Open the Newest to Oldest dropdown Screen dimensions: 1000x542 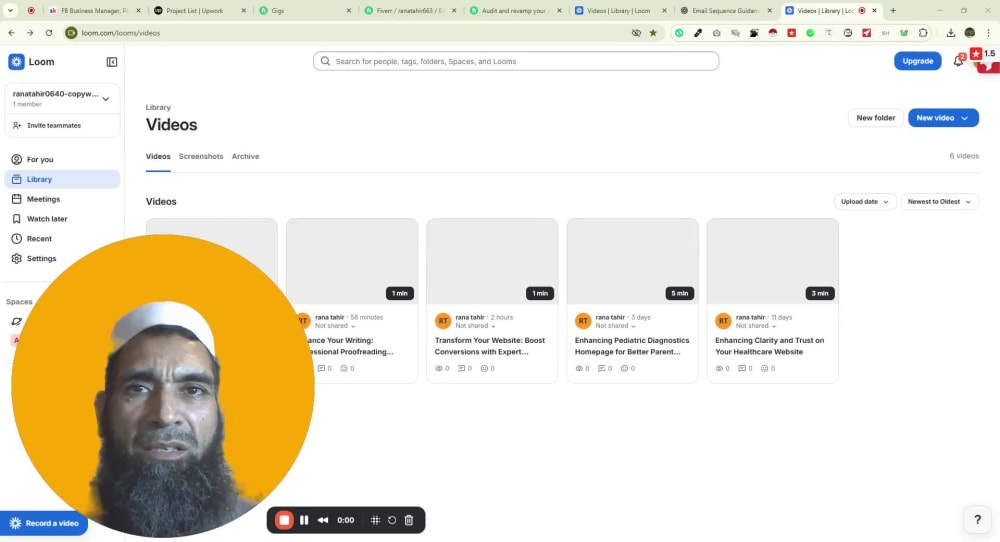coord(939,201)
